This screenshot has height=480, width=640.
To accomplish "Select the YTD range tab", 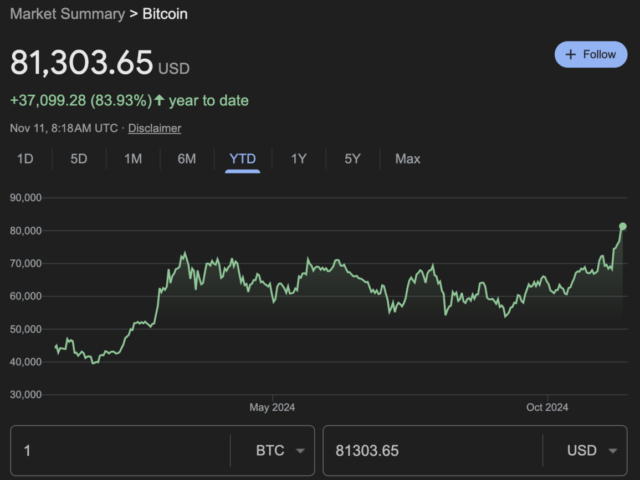I will coord(243,159).
